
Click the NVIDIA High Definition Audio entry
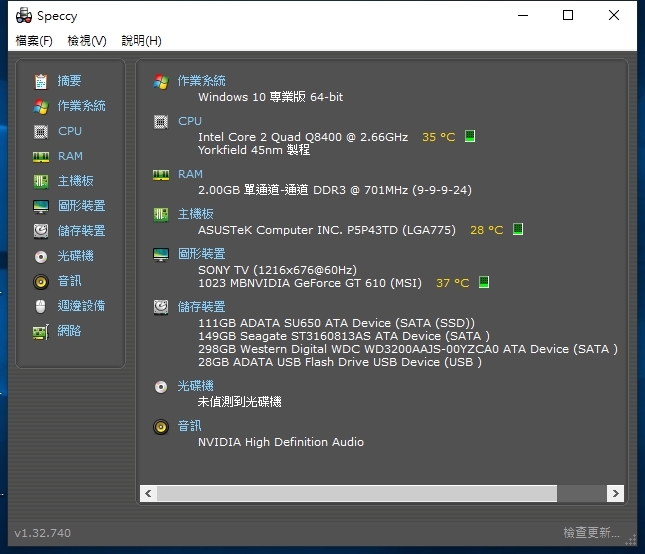click(x=281, y=442)
